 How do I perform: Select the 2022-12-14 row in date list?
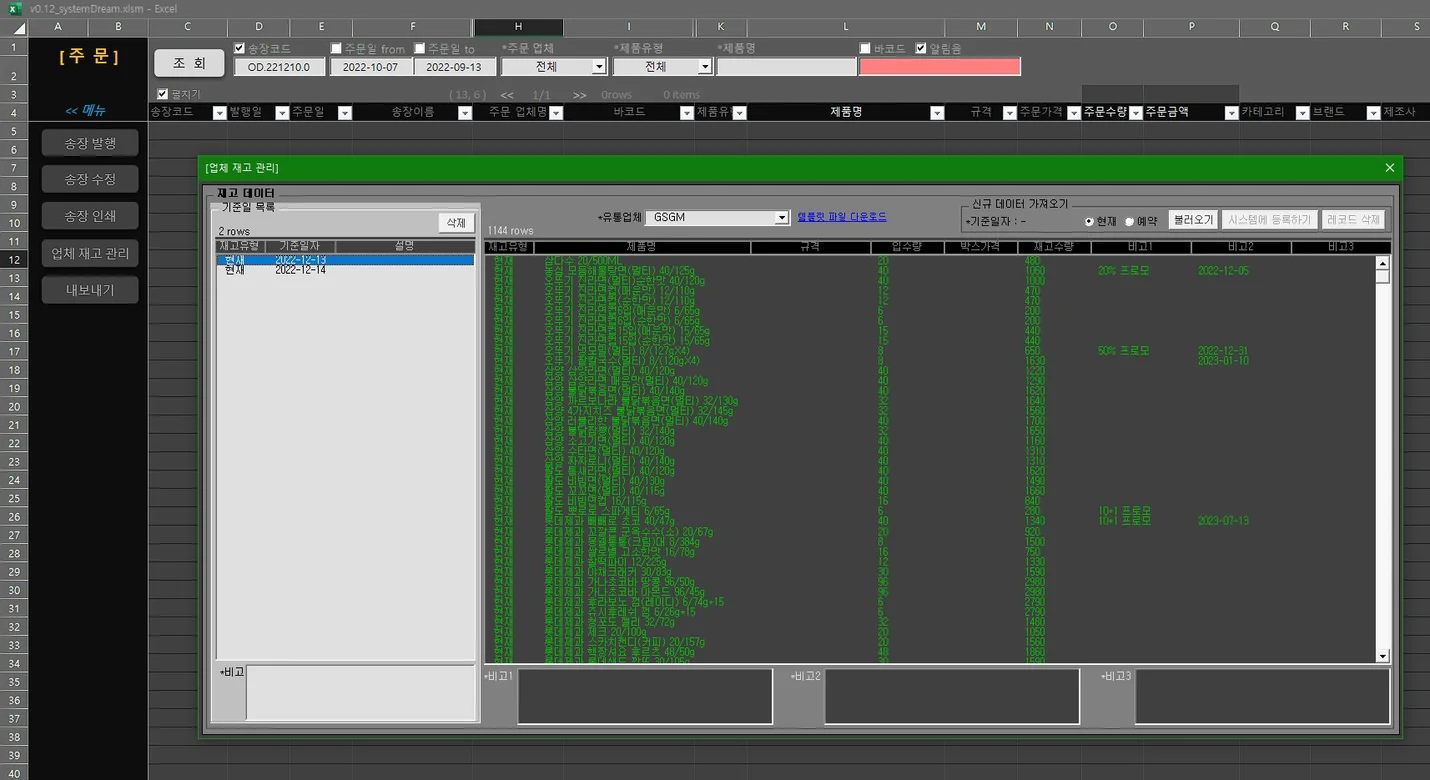point(345,270)
